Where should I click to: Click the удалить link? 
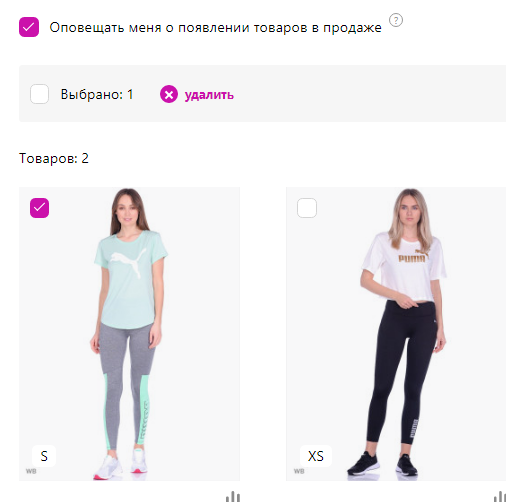[x=209, y=95]
